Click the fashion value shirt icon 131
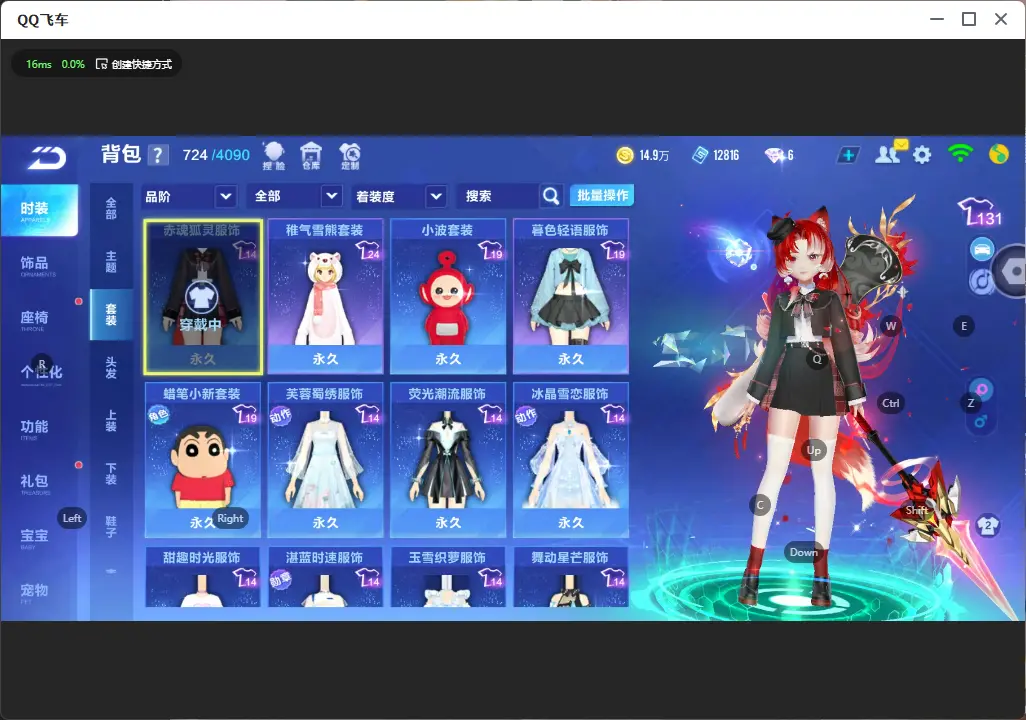This screenshot has width=1026, height=720. [980, 212]
